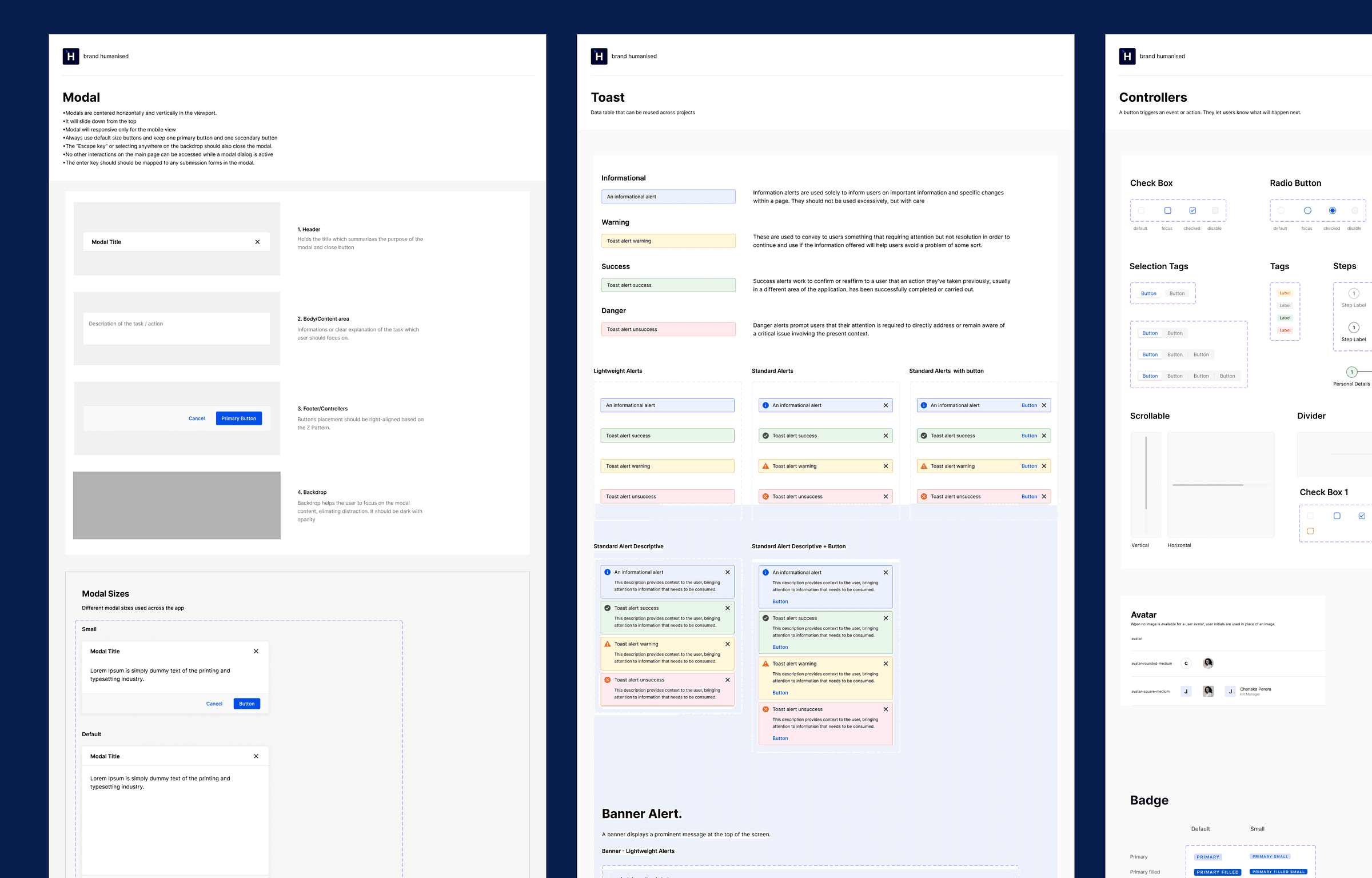Click the first J initial square avatar
The image size is (1372, 878).
pyautogui.click(x=1186, y=692)
